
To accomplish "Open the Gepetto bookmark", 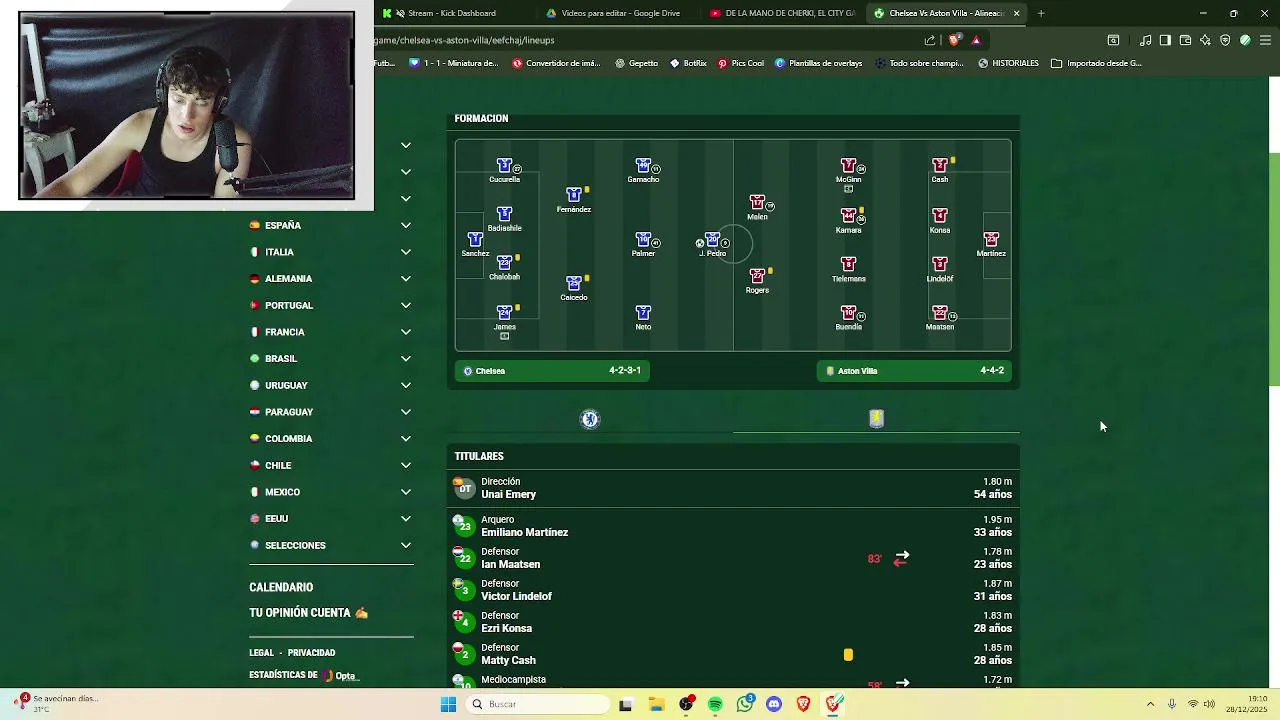I will point(636,63).
